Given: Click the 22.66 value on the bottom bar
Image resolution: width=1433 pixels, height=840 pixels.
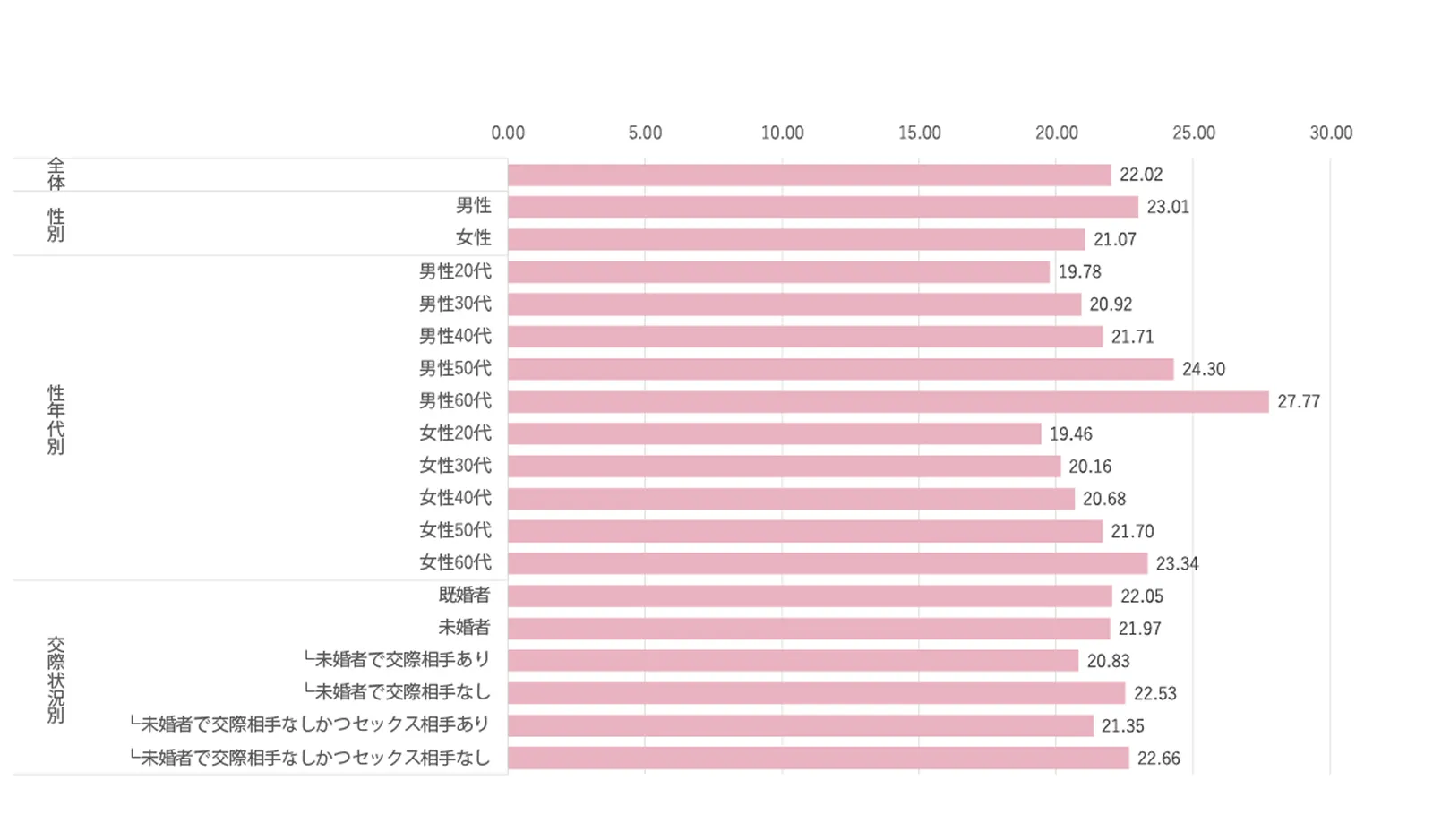Looking at the screenshot, I should tap(1158, 759).
